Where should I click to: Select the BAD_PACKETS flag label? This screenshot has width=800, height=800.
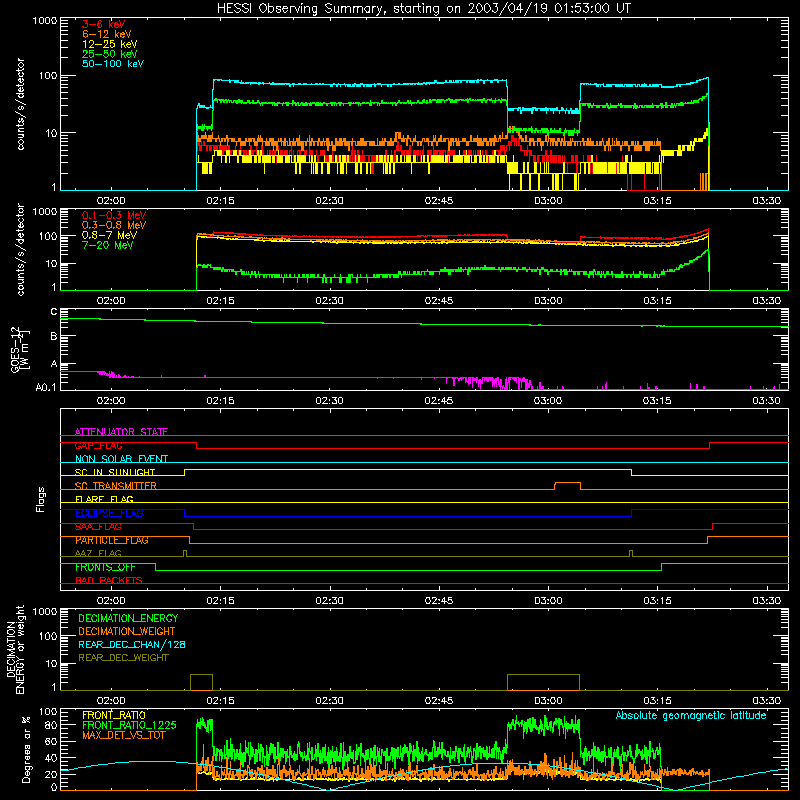(109, 580)
